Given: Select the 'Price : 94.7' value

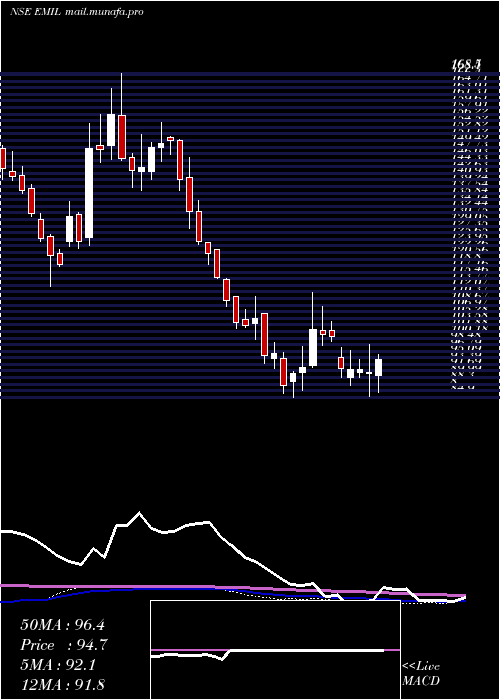Looking at the screenshot, I should [64, 645].
